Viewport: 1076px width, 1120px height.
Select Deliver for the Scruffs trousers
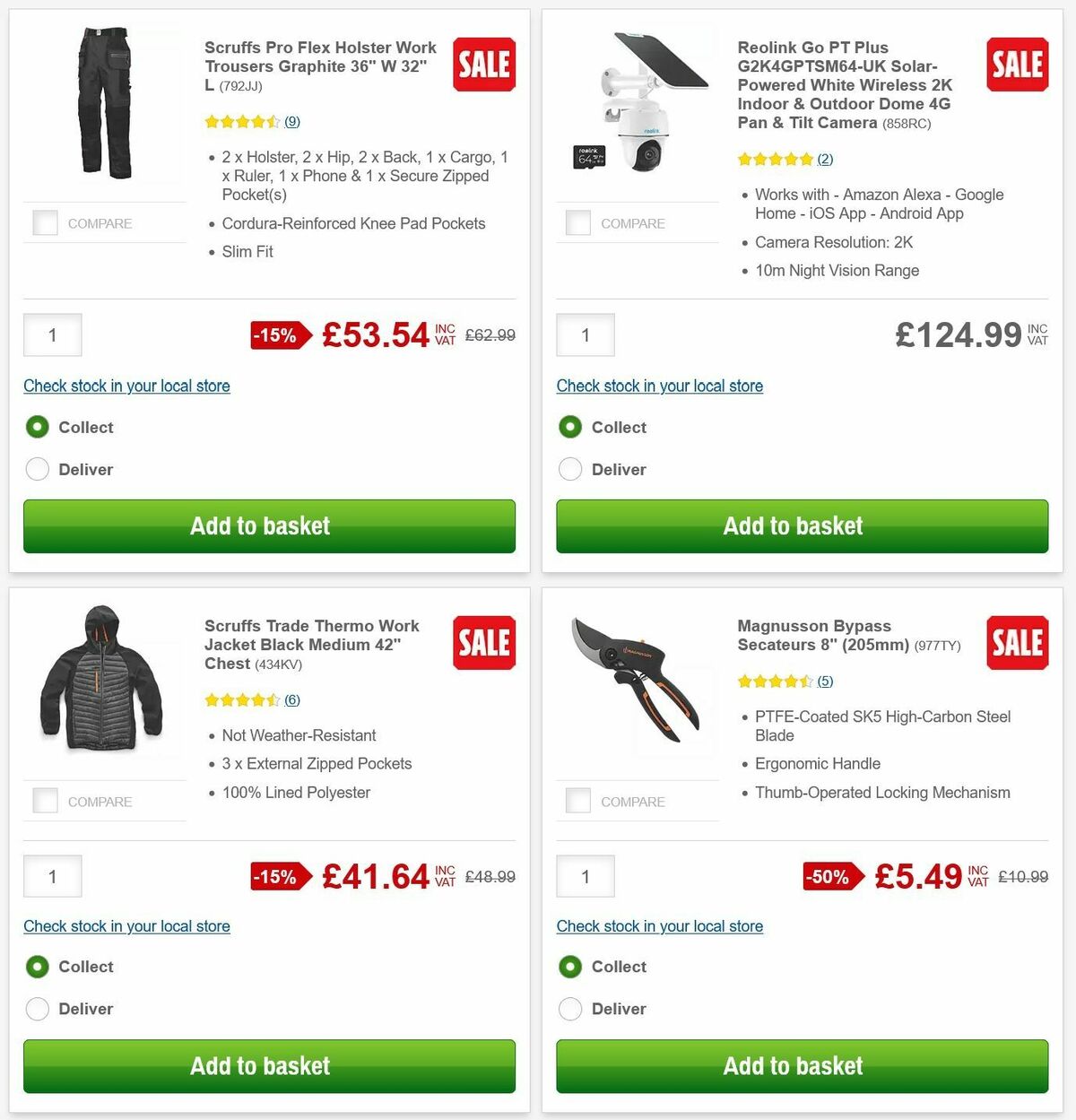(38, 469)
